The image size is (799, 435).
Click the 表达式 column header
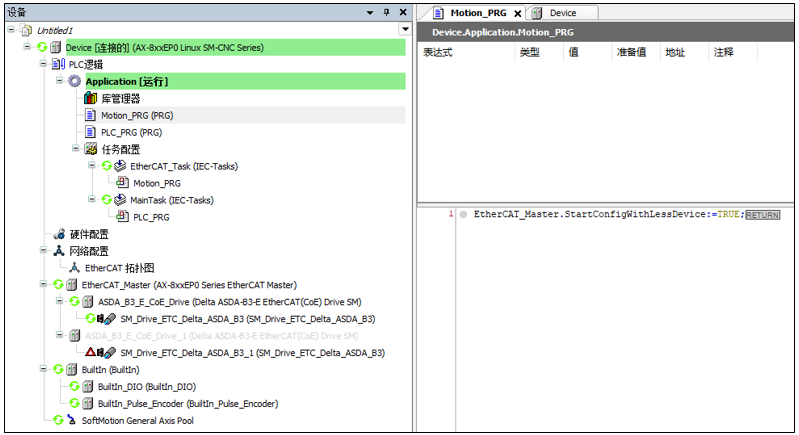tap(438, 52)
